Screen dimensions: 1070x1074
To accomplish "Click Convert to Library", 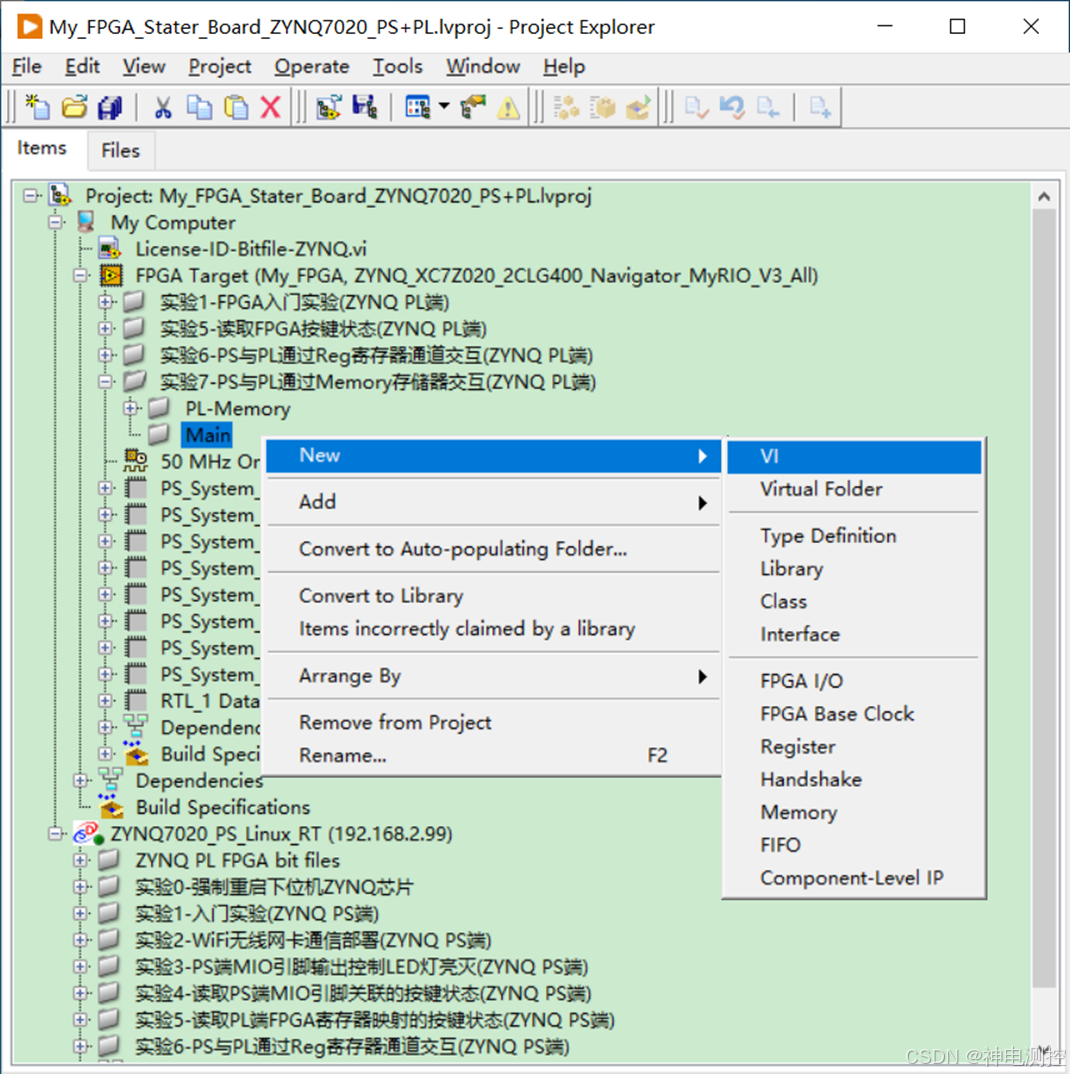I will click(x=493, y=596).
